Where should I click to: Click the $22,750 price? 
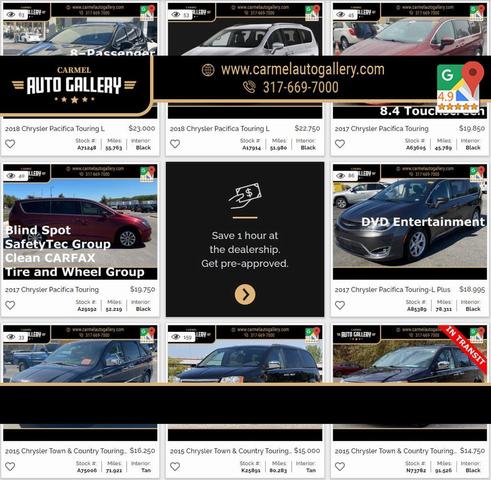click(307, 128)
